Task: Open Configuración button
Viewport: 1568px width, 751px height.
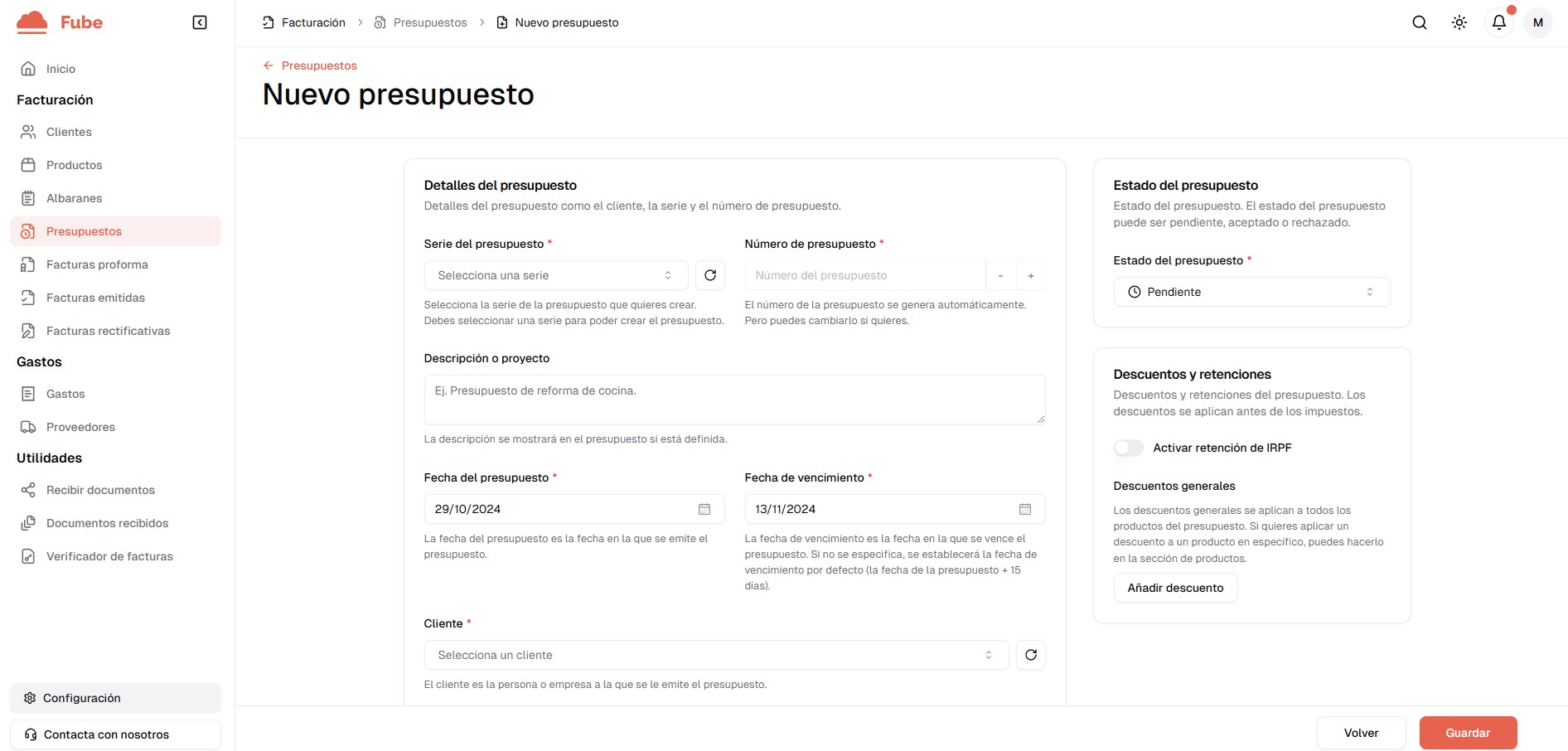Action: coord(115,698)
